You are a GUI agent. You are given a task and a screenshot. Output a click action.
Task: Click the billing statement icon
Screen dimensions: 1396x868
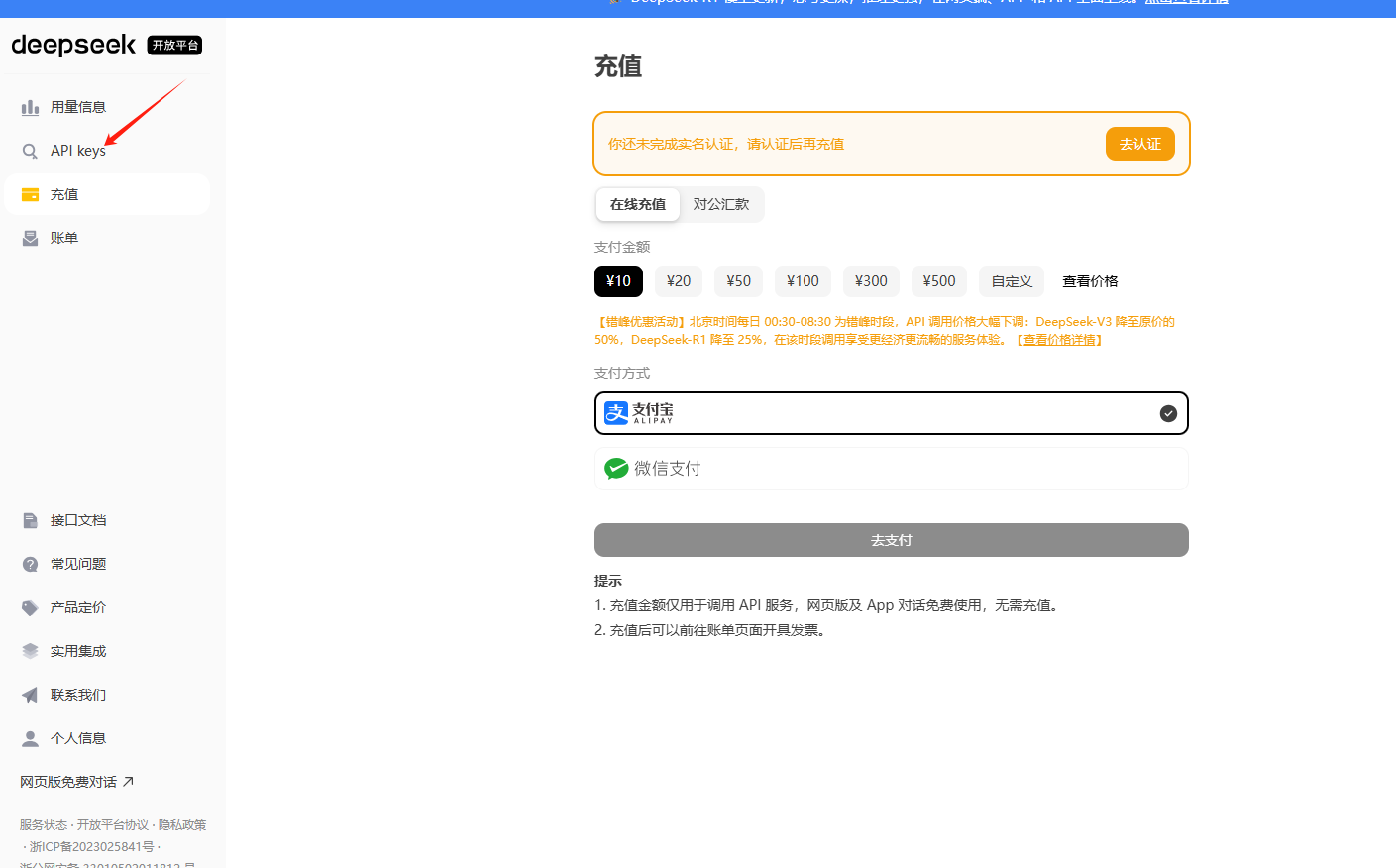click(31, 238)
